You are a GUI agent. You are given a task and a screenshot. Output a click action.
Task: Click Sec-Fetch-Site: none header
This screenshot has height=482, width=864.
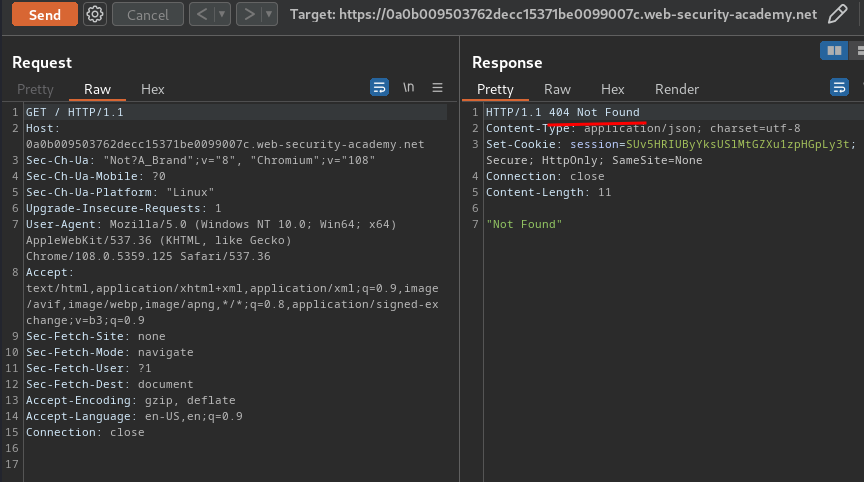[95, 337]
